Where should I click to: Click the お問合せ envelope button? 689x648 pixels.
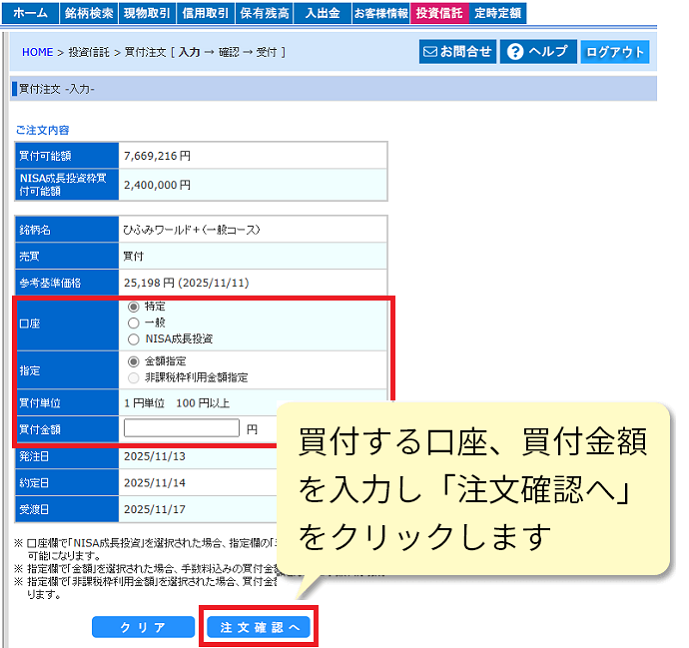tap(457, 52)
